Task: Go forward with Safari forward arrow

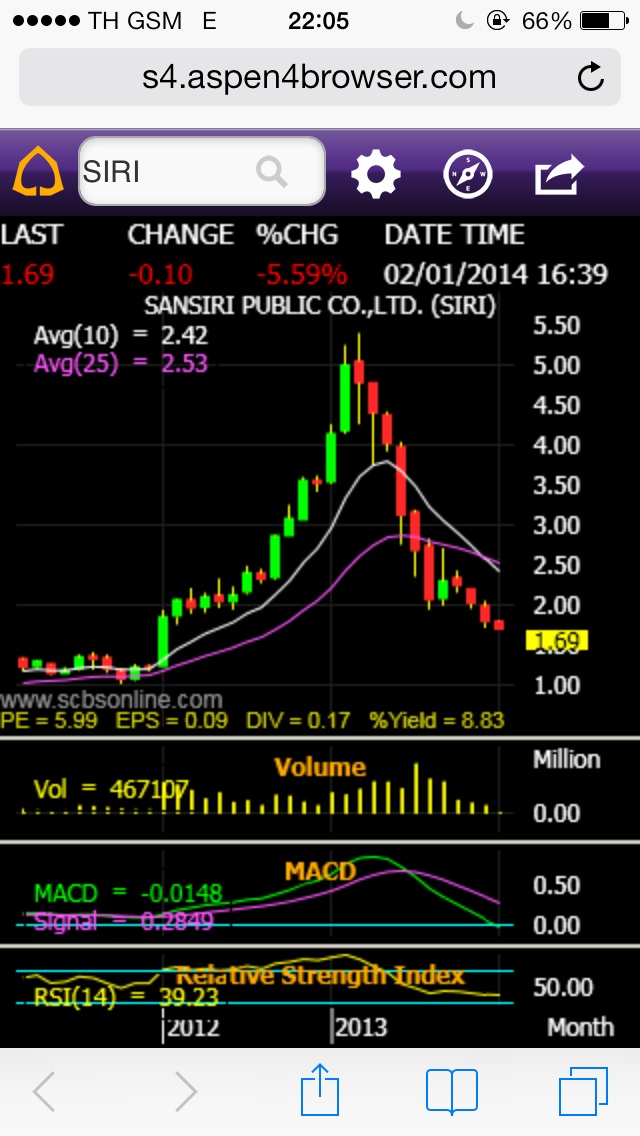Action: [186, 1091]
